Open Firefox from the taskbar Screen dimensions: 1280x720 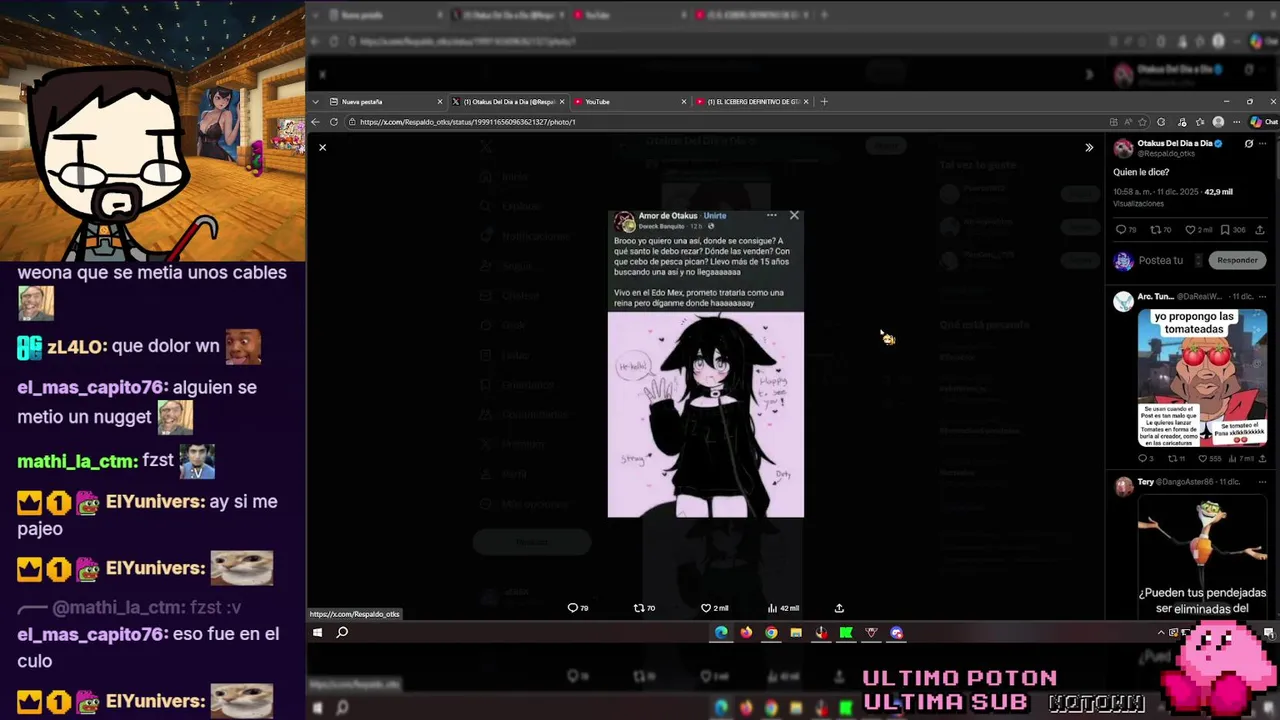[746, 632]
